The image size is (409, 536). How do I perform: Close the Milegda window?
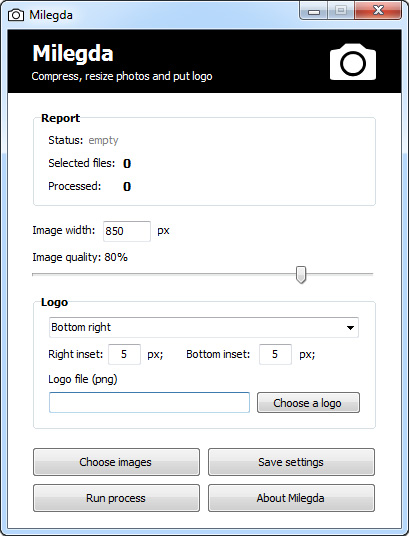pos(378,11)
